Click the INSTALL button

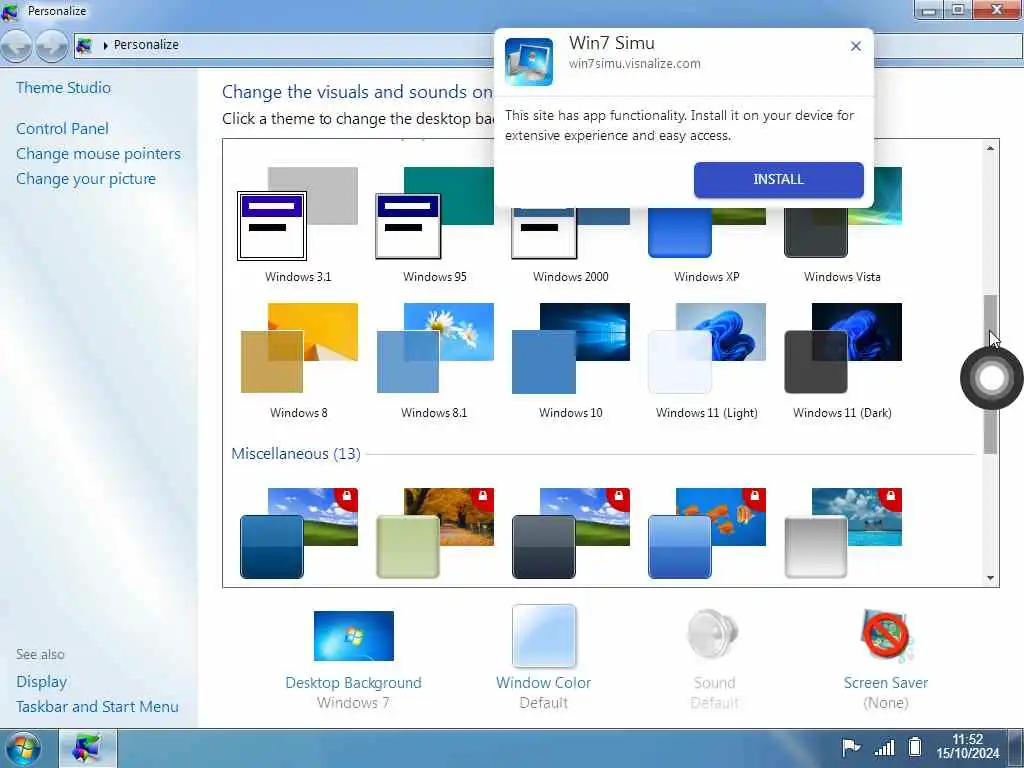click(x=778, y=180)
